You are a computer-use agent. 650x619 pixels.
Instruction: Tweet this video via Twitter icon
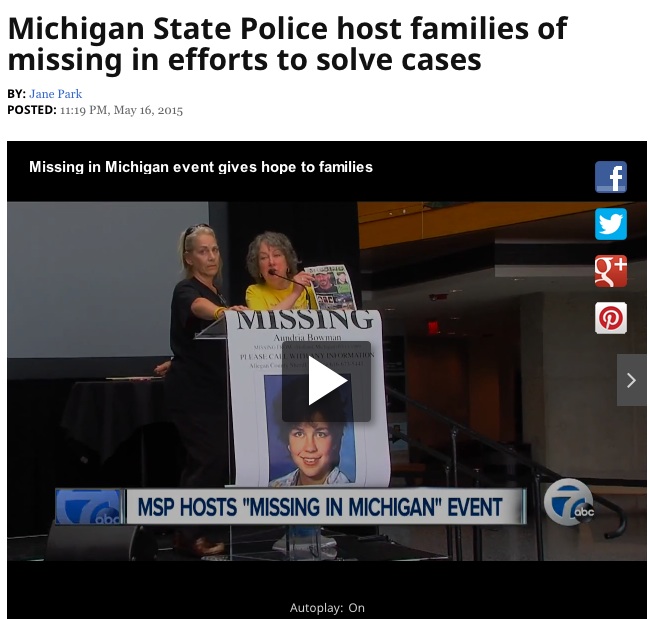tap(611, 224)
